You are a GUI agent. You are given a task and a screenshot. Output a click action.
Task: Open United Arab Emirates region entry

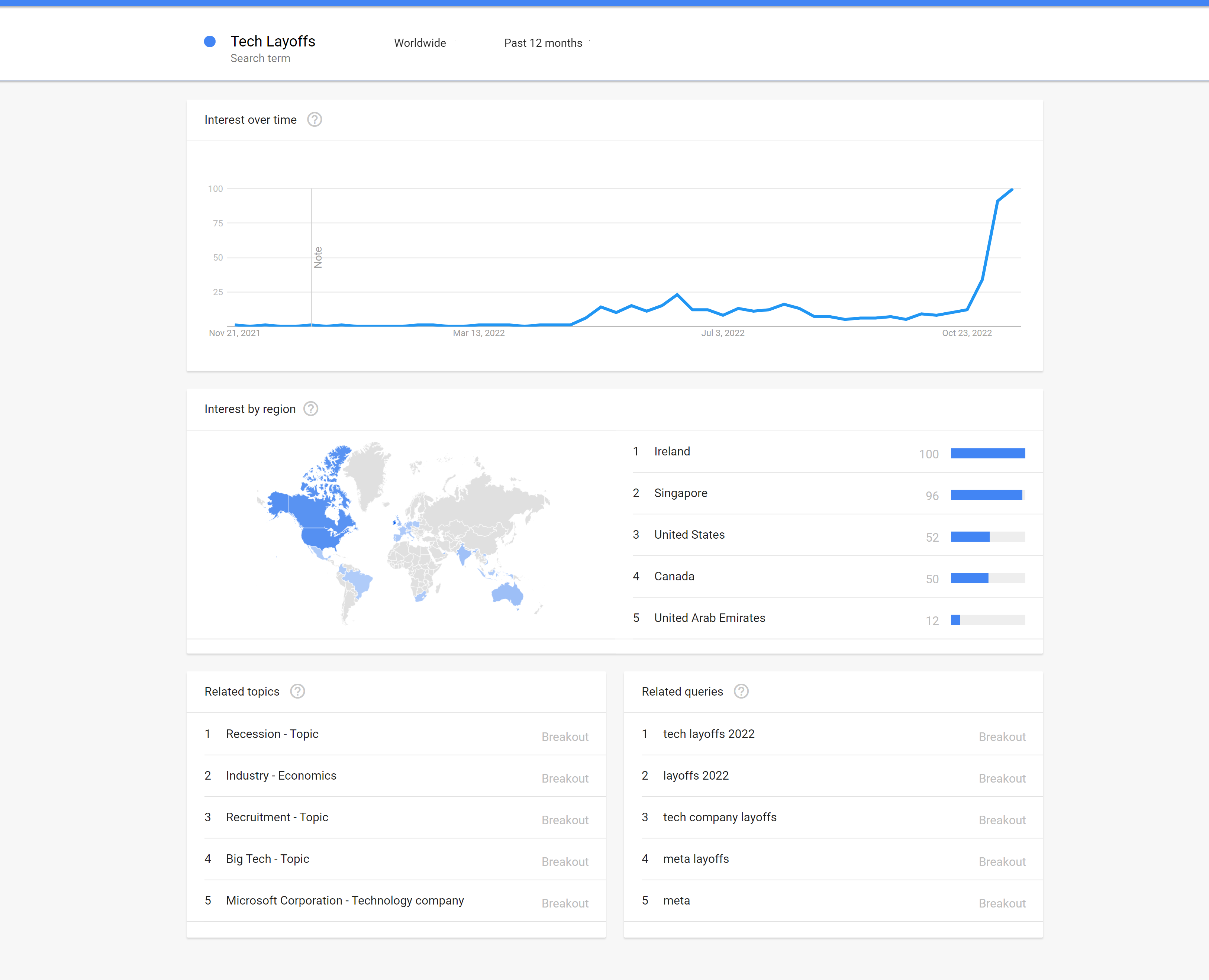pyautogui.click(x=709, y=618)
